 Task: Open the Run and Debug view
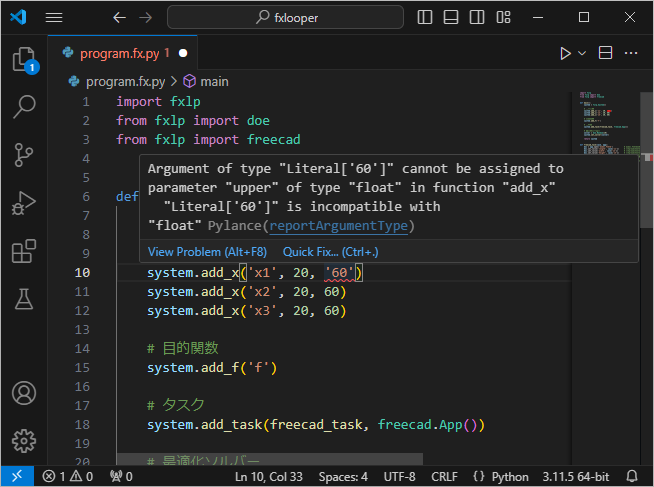pyautogui.click(x=24, y=203)
